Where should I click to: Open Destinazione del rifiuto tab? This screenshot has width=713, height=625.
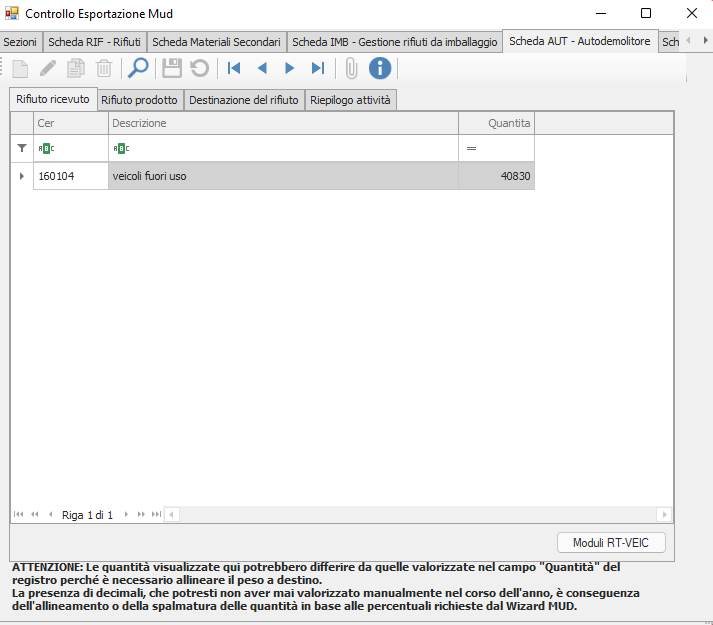[243, 100]
